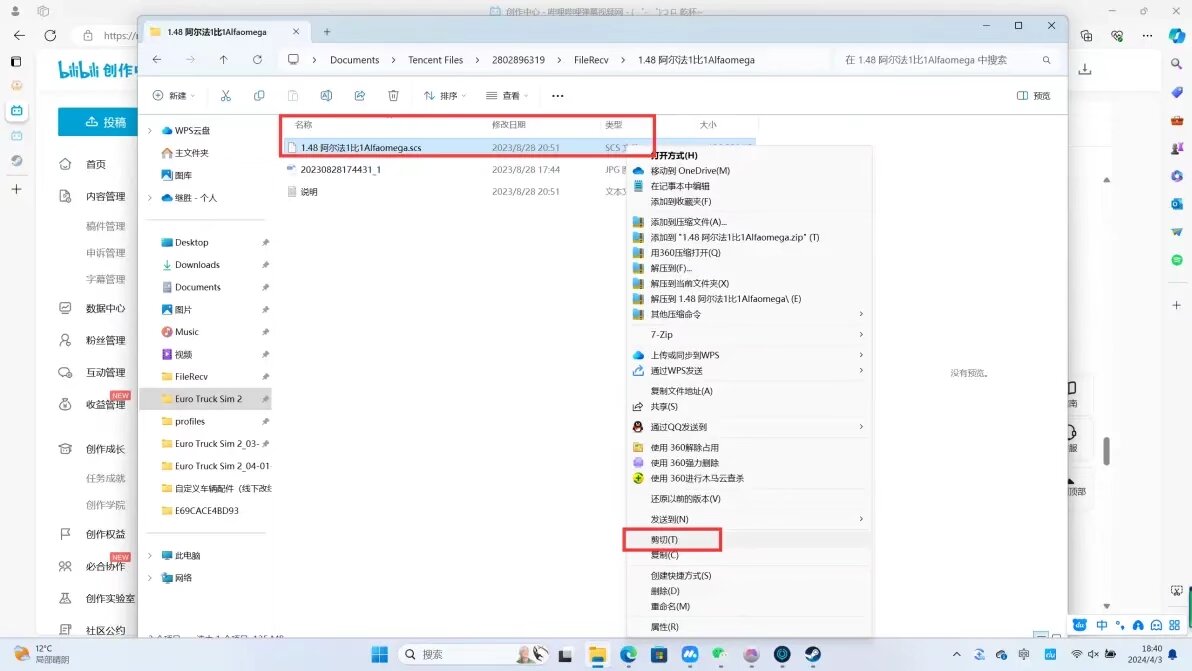This screenshot has height=671, width=1192.
Task: Click Windows Start button on taskbar
Action: [379, 654]
